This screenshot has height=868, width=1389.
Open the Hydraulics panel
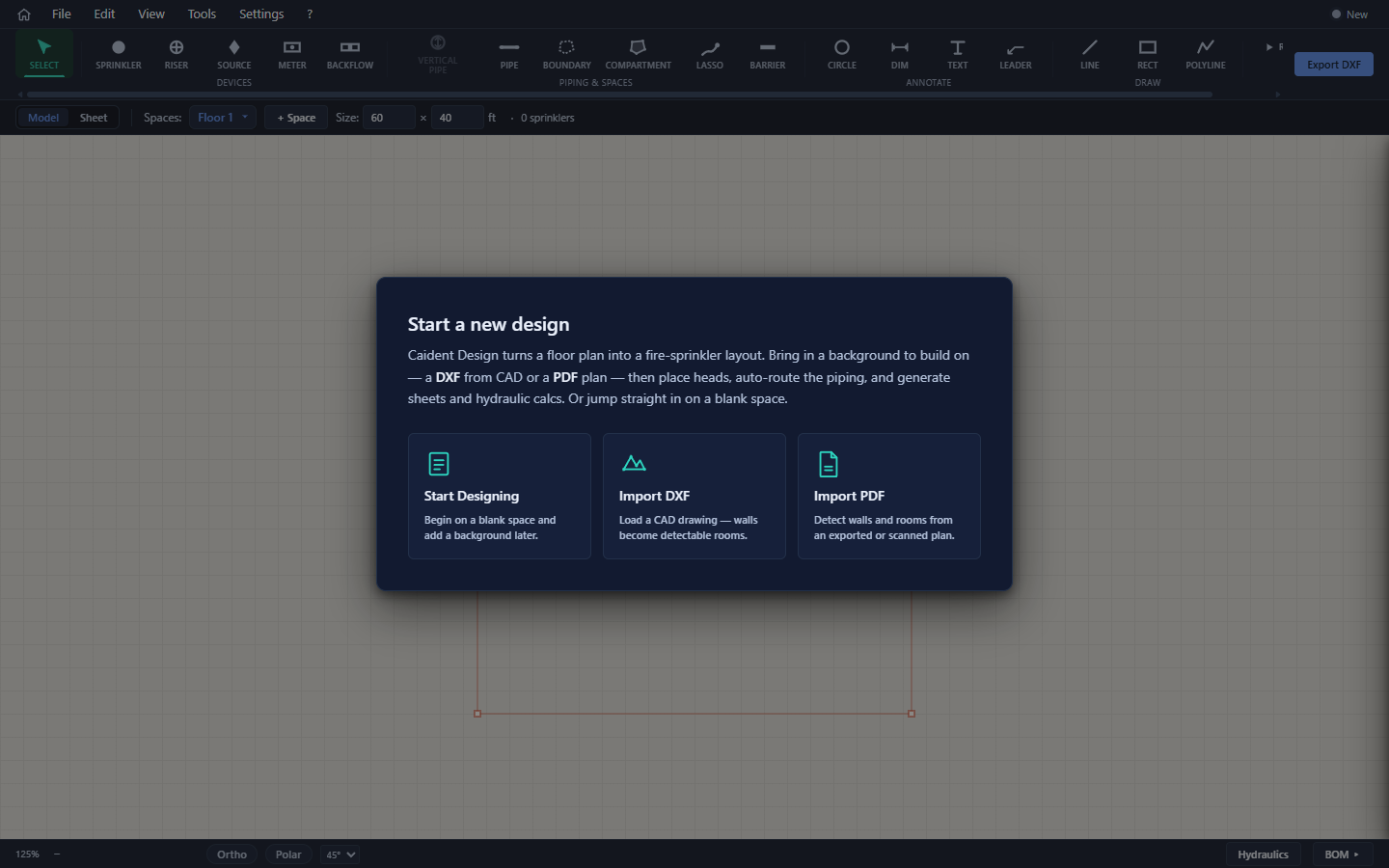pos(1263,854)
